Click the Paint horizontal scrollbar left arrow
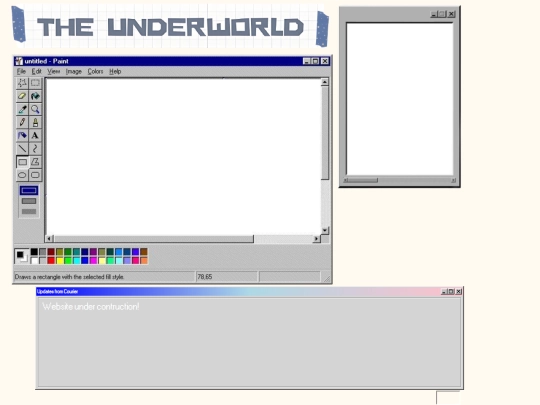The height and width of the screenshot is (405, 540). pos(49,239)
